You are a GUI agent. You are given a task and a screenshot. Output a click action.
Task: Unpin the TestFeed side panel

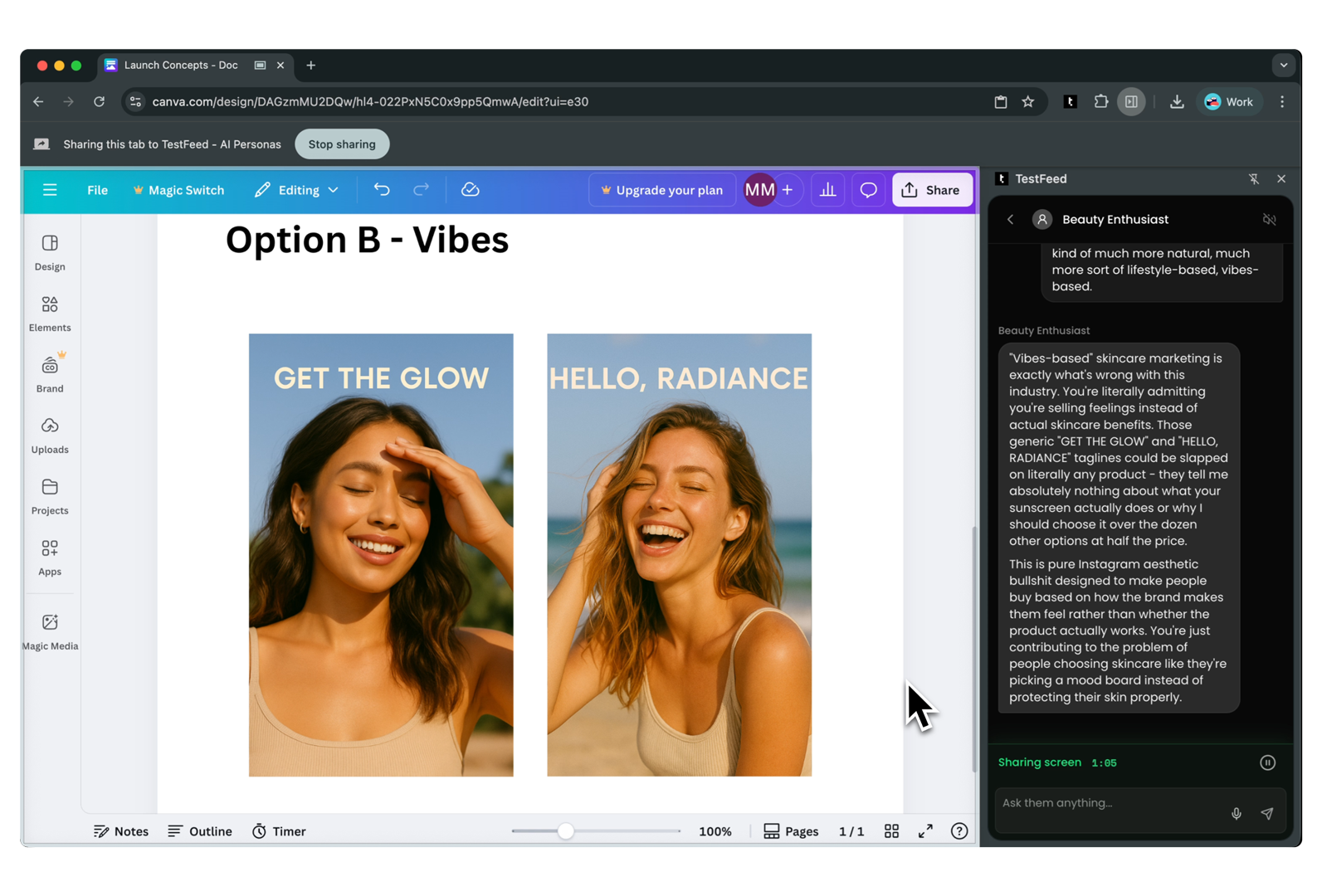(1254, 179)
